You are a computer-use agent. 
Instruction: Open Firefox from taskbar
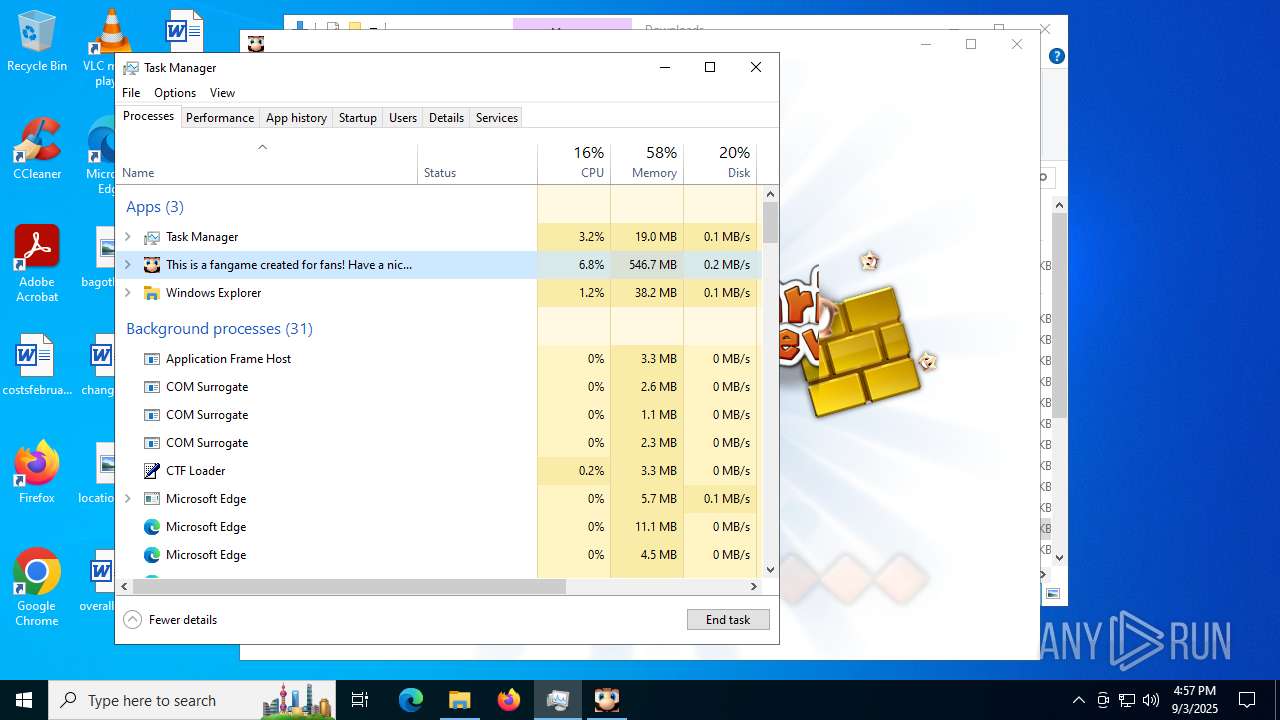pos(508,700)
